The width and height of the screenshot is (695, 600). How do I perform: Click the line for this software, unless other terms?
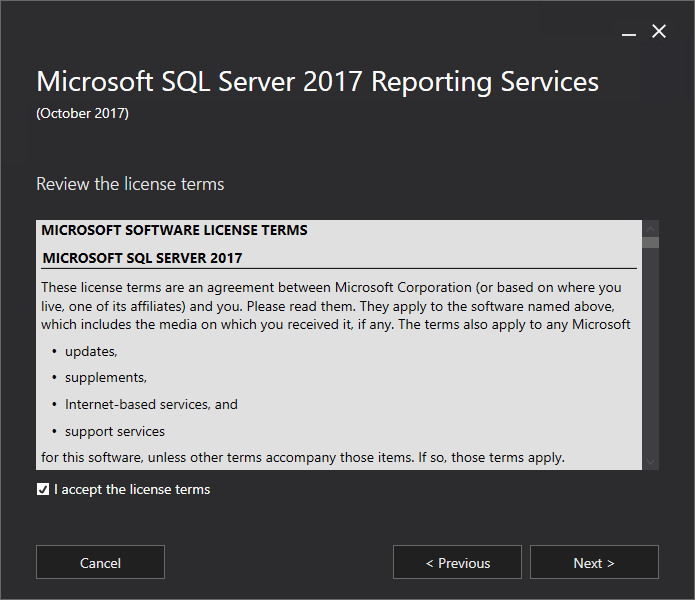tap(303, 457)
